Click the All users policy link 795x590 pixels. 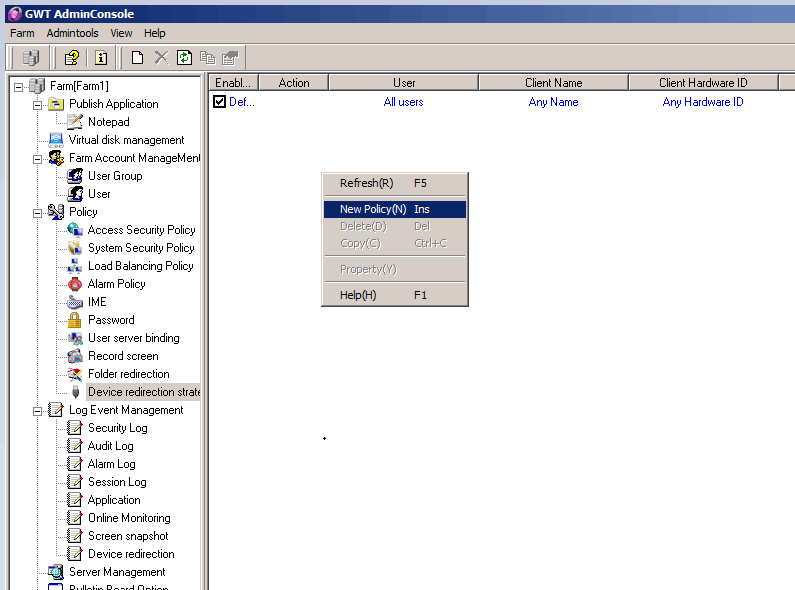pos(403,102)
